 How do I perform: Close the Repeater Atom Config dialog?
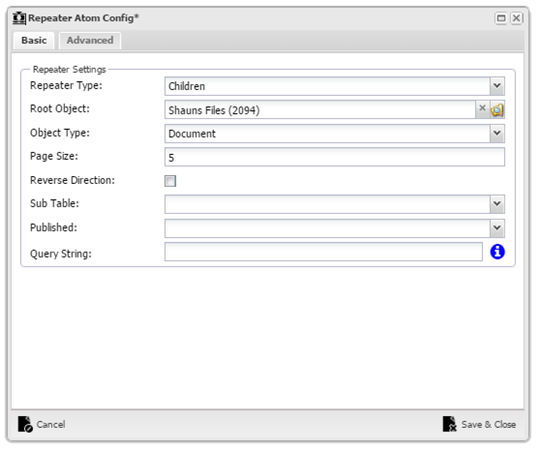click(x=516, y=18)
